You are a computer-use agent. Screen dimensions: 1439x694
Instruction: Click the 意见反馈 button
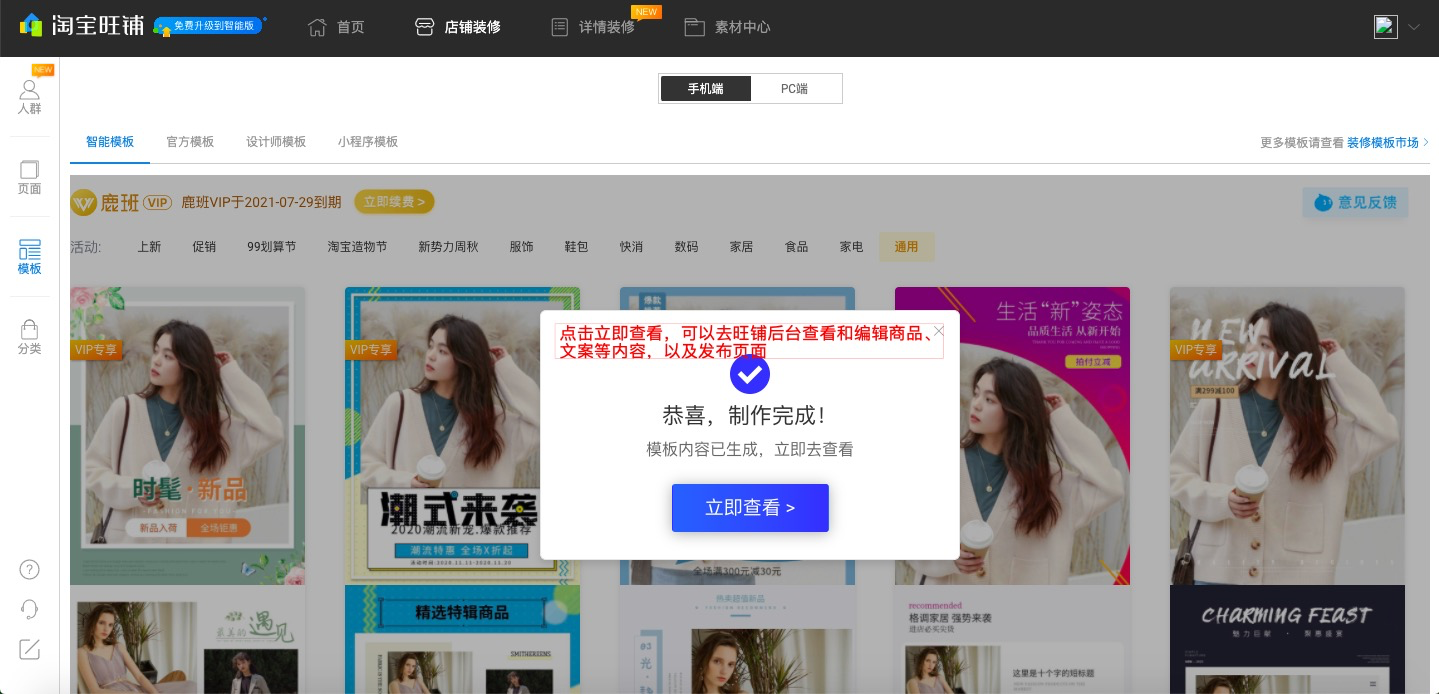[1356, 202]
